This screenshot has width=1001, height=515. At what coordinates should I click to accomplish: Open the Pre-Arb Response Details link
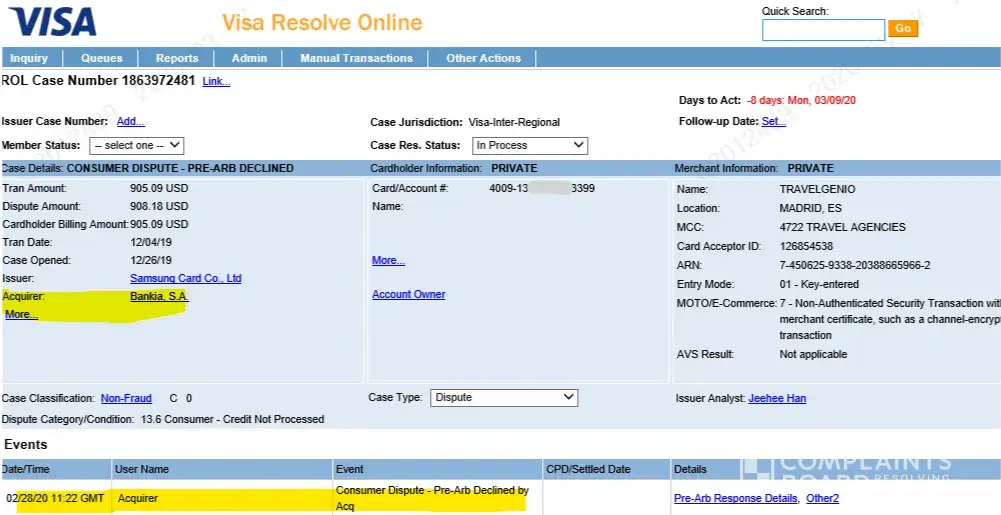point(735,498)
